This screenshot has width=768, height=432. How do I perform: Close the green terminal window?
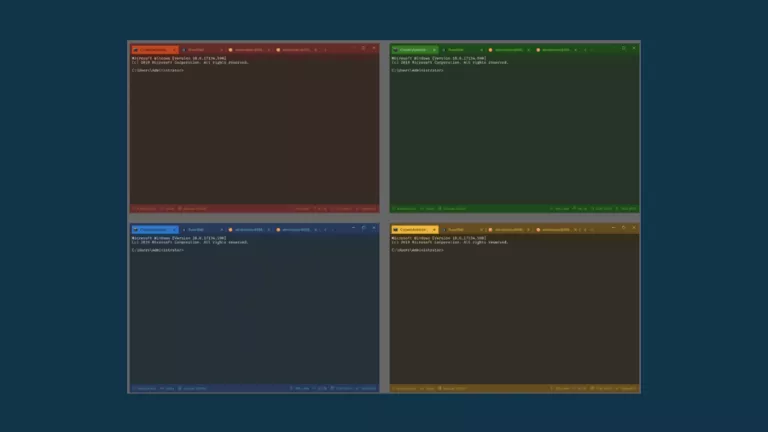[634, 48]
